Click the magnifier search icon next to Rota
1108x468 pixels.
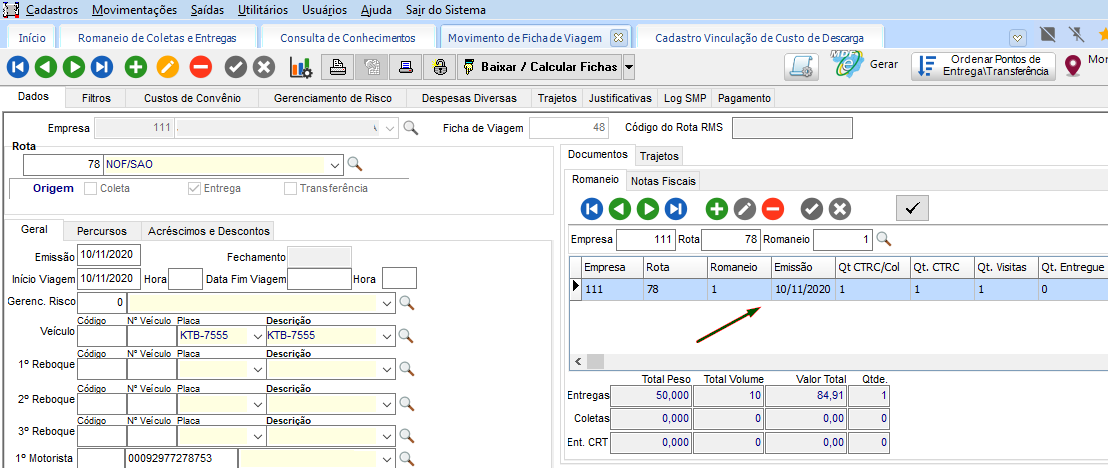pos(354,164)
